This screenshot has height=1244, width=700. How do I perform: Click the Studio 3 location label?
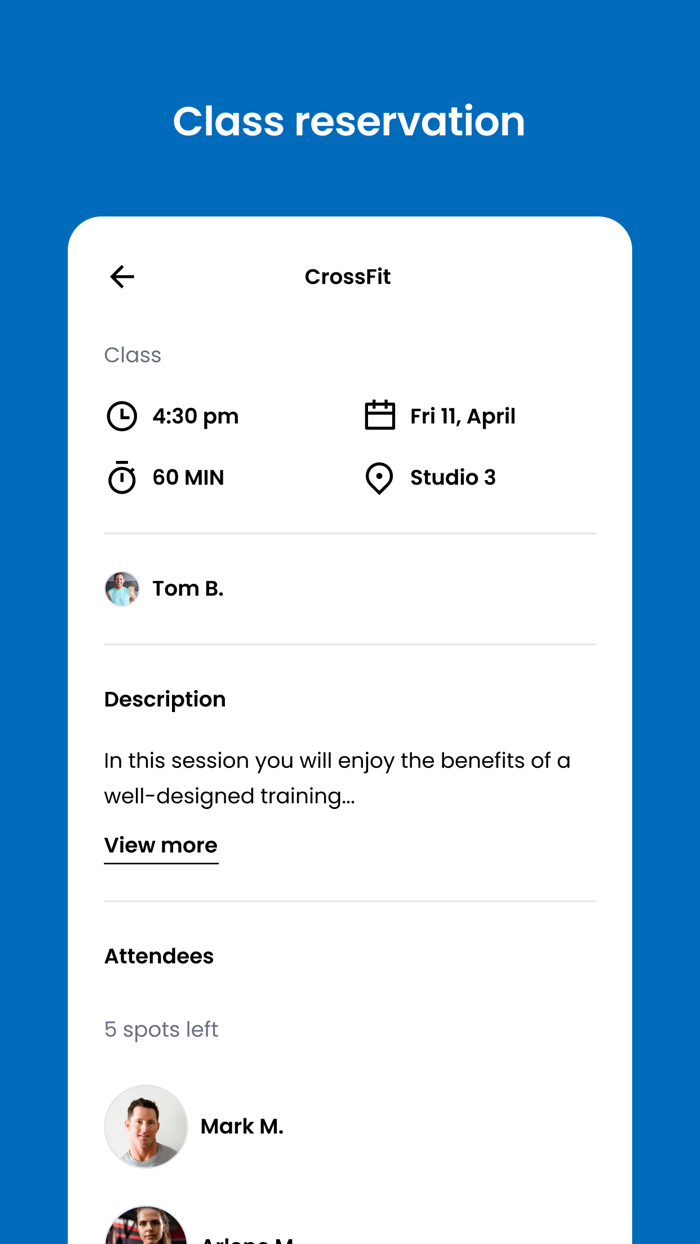point(453,478)
